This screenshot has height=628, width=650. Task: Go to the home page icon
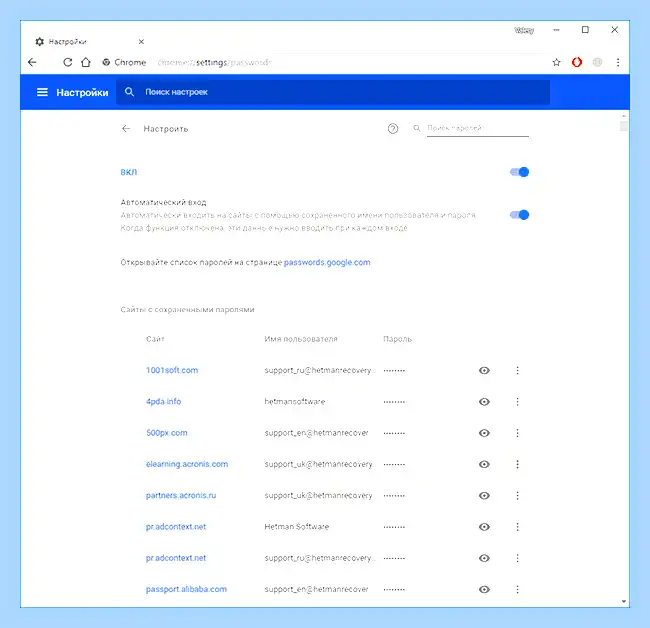point(86,62)
